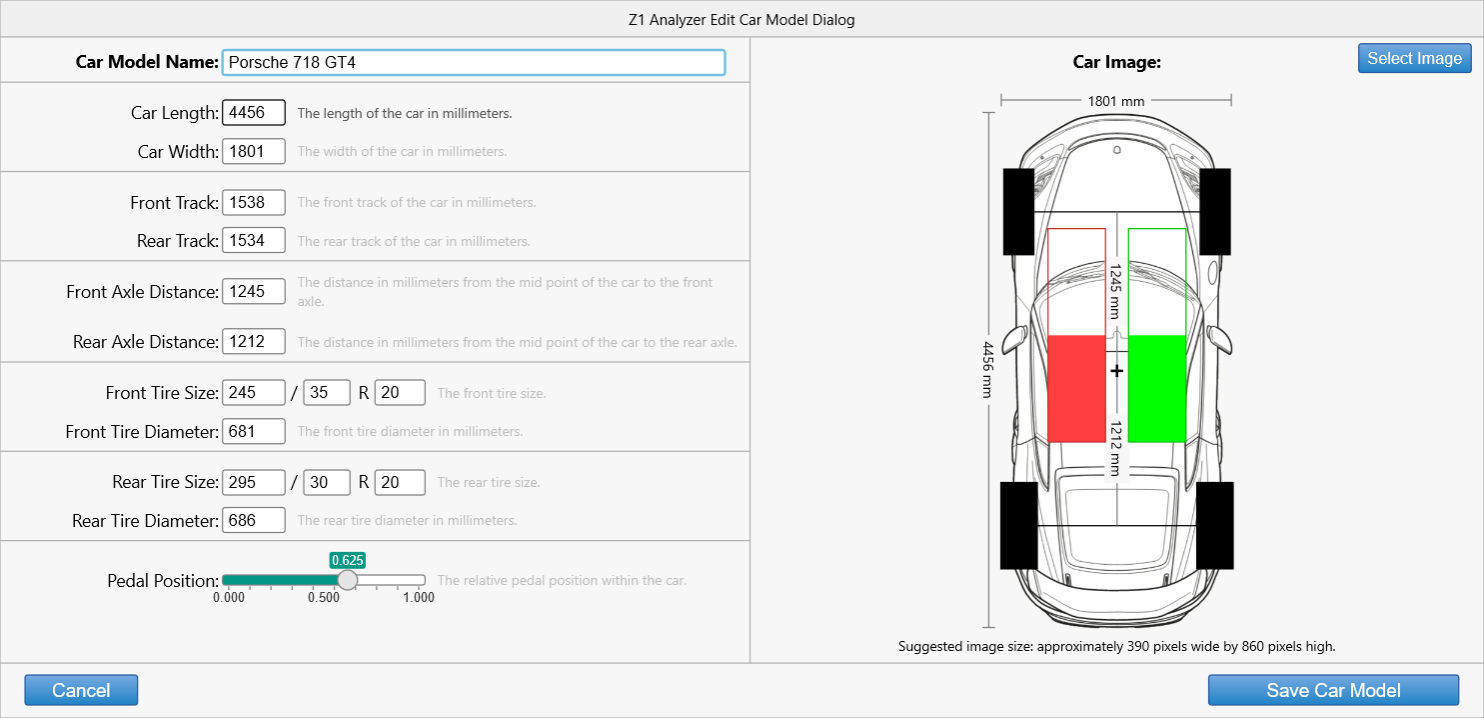Screen dimensions: 1484x718
Task: Click the Save Car Model button
Action: tap(1333, 690)
